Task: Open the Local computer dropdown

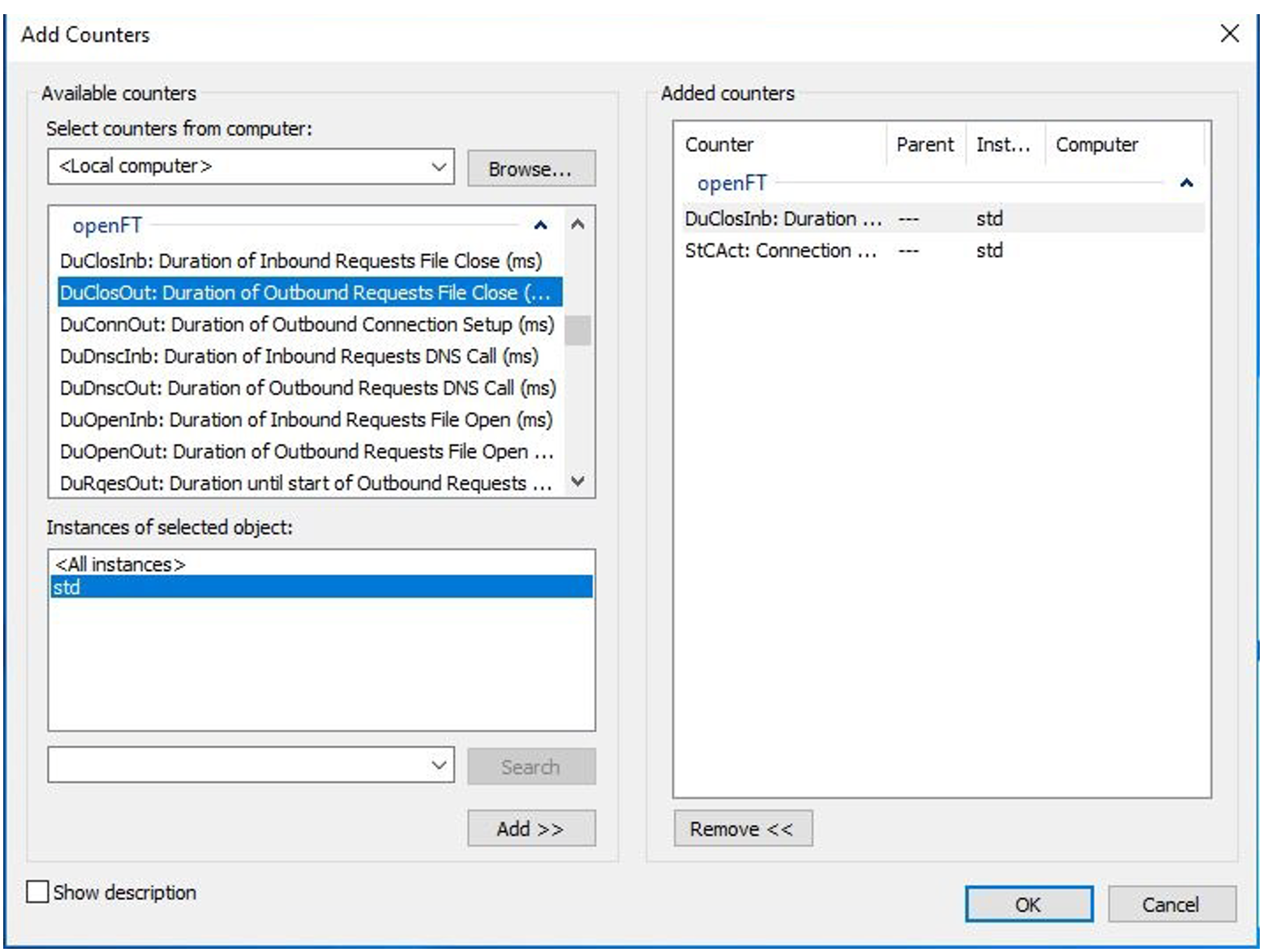Action: pos(439,167)
